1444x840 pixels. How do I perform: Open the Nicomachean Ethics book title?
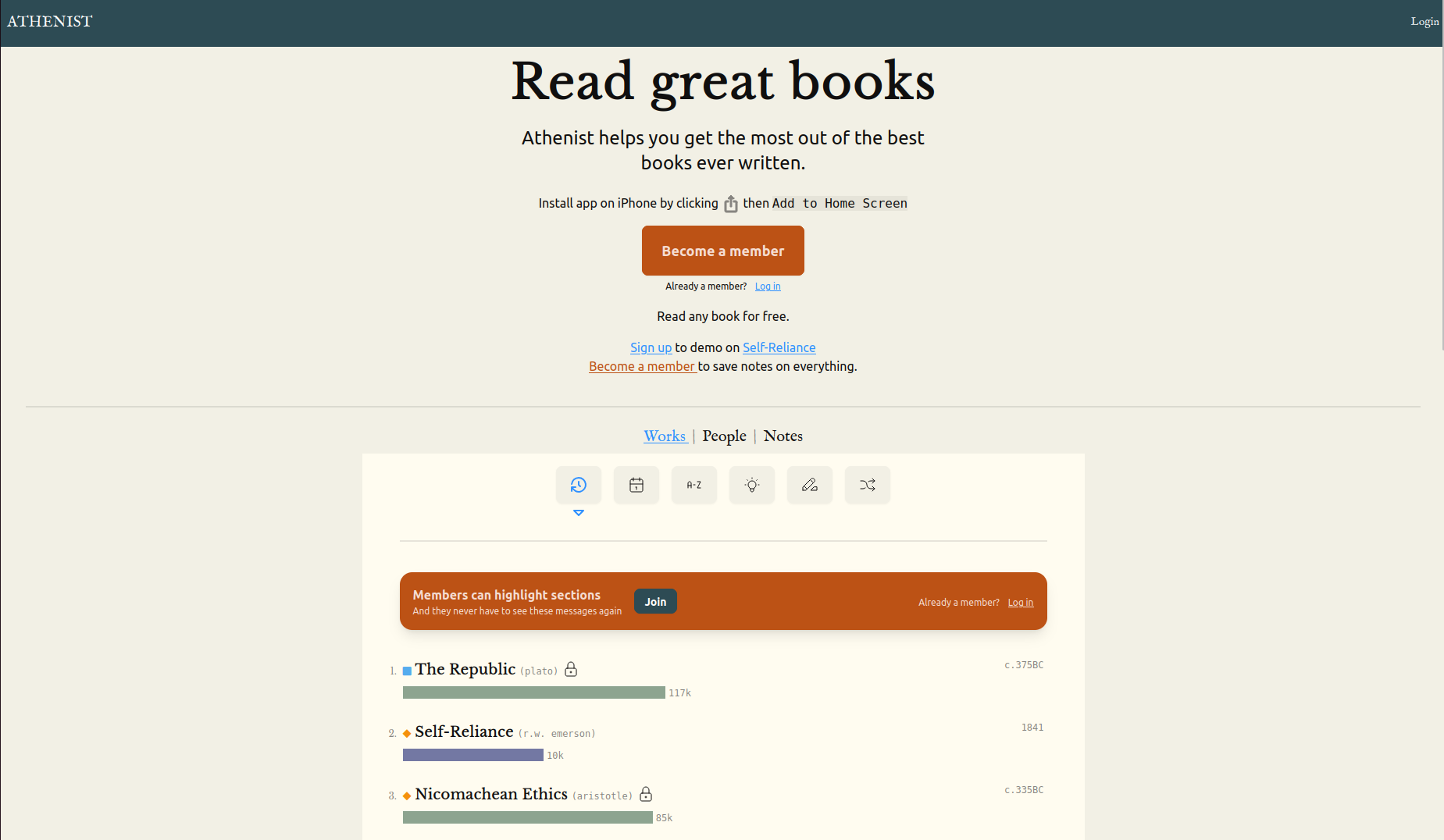pyautogui.click(x=491, y=794)
